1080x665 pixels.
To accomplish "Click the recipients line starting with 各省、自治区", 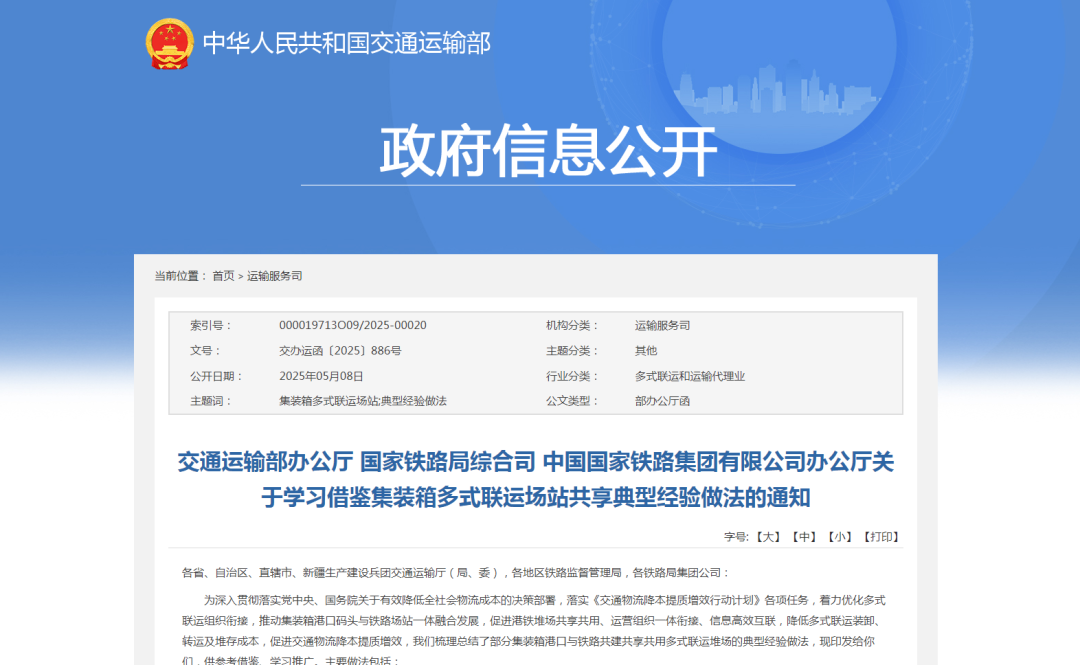I will click(455, 573).
